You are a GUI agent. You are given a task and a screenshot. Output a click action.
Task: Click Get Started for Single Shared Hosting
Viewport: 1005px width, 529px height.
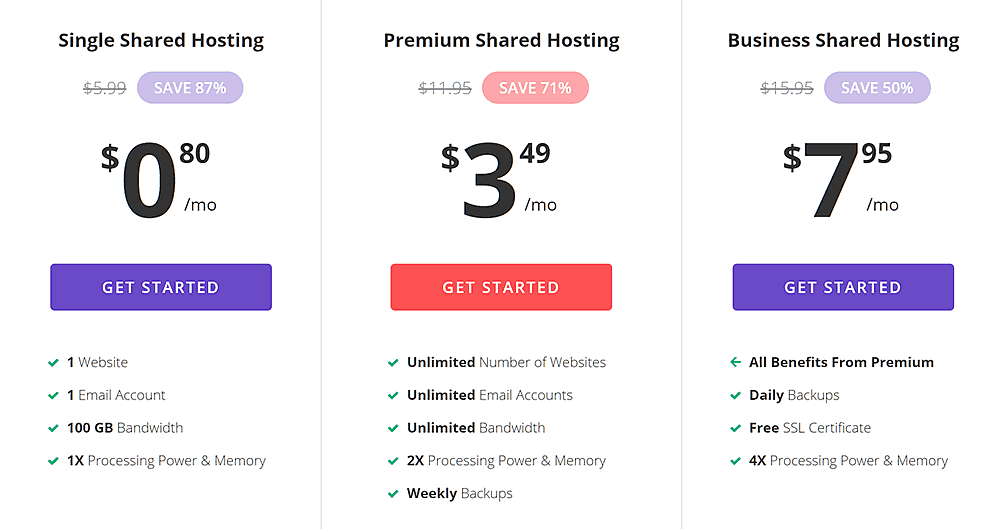pyautogui.click(x=161, y=287)
